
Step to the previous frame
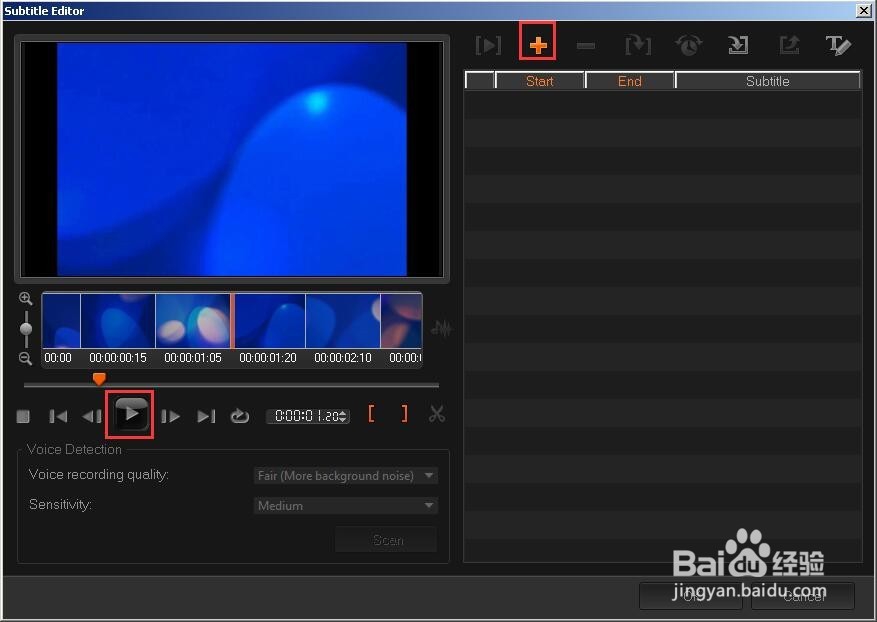tap(92, 416)
